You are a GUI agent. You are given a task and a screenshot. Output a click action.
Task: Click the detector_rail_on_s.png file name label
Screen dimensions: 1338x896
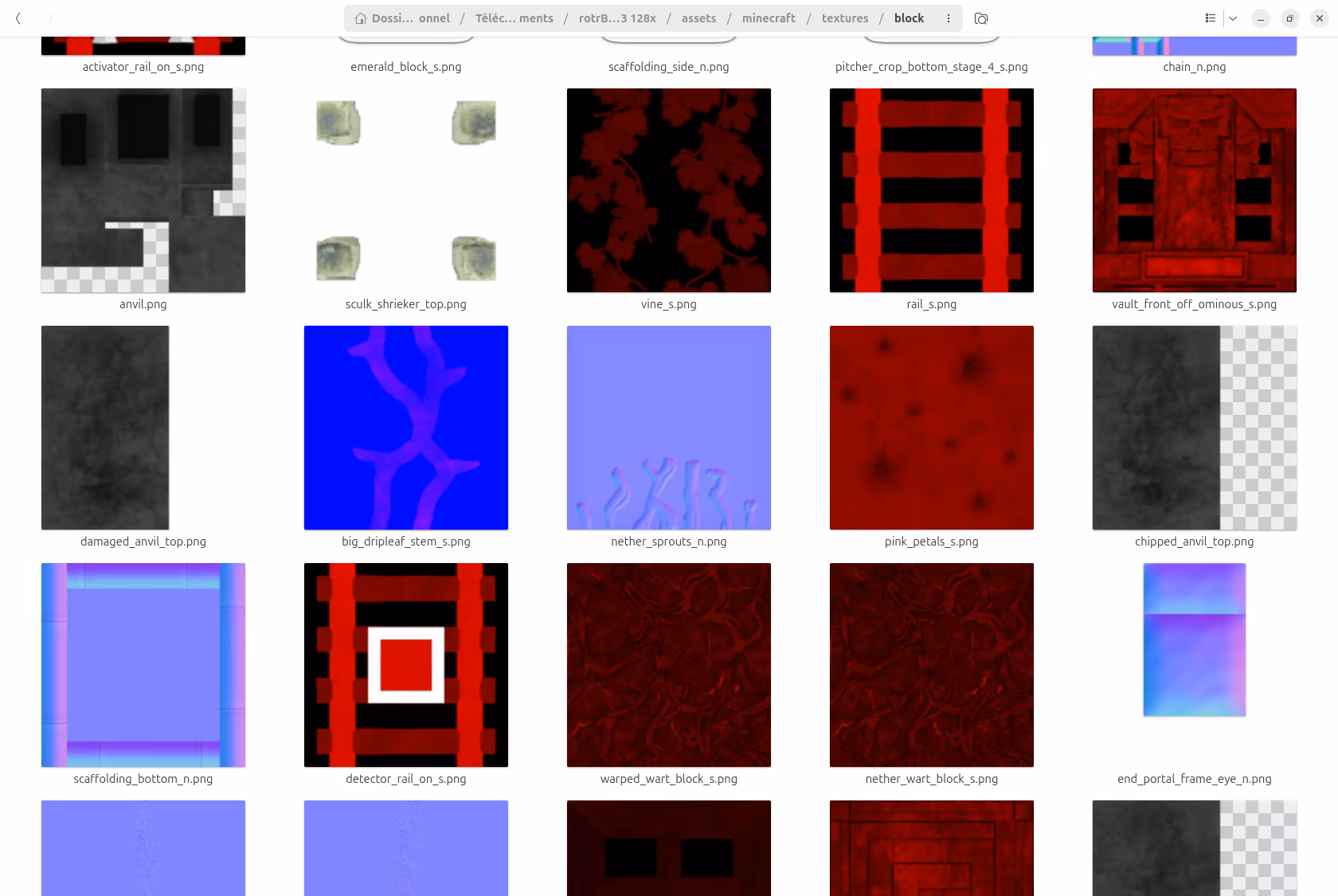[406, 779]
